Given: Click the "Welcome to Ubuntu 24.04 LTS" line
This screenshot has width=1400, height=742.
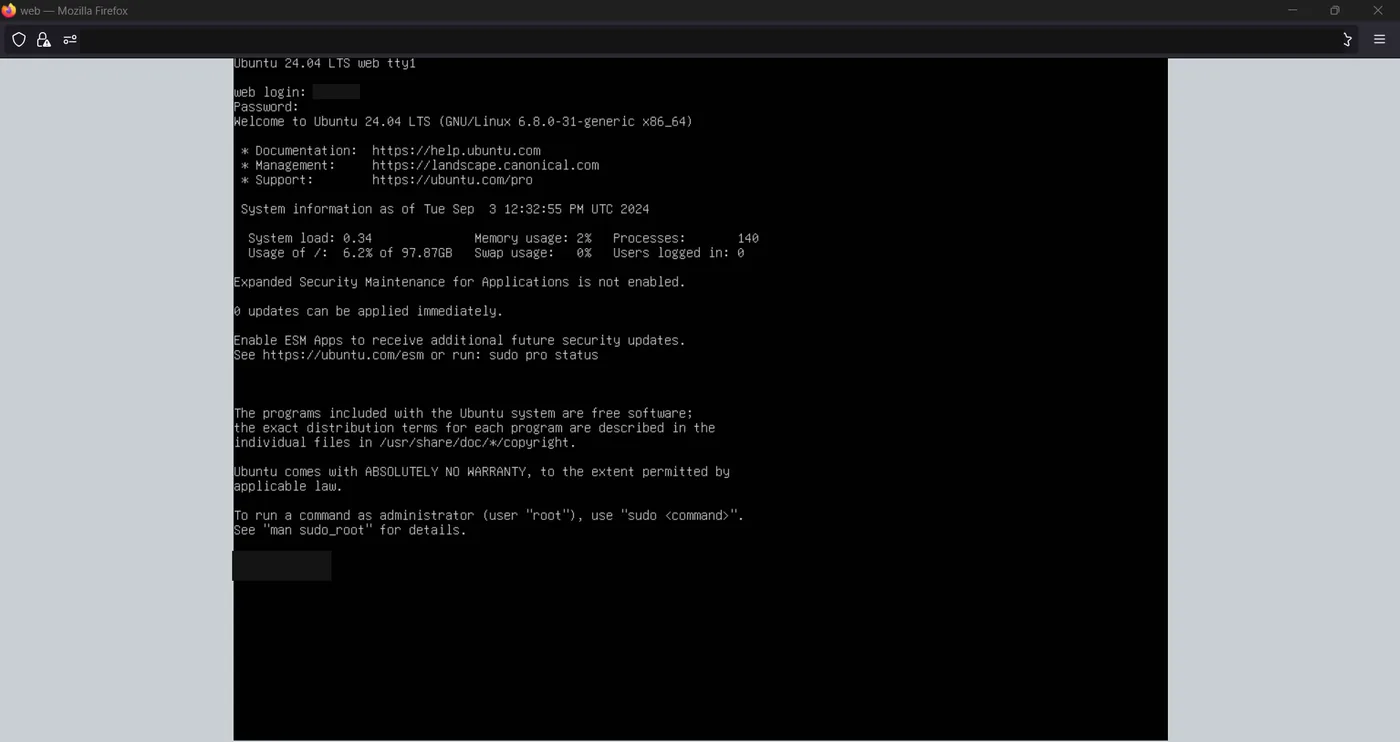Looking at the screenshot, I should click(463, 122).
